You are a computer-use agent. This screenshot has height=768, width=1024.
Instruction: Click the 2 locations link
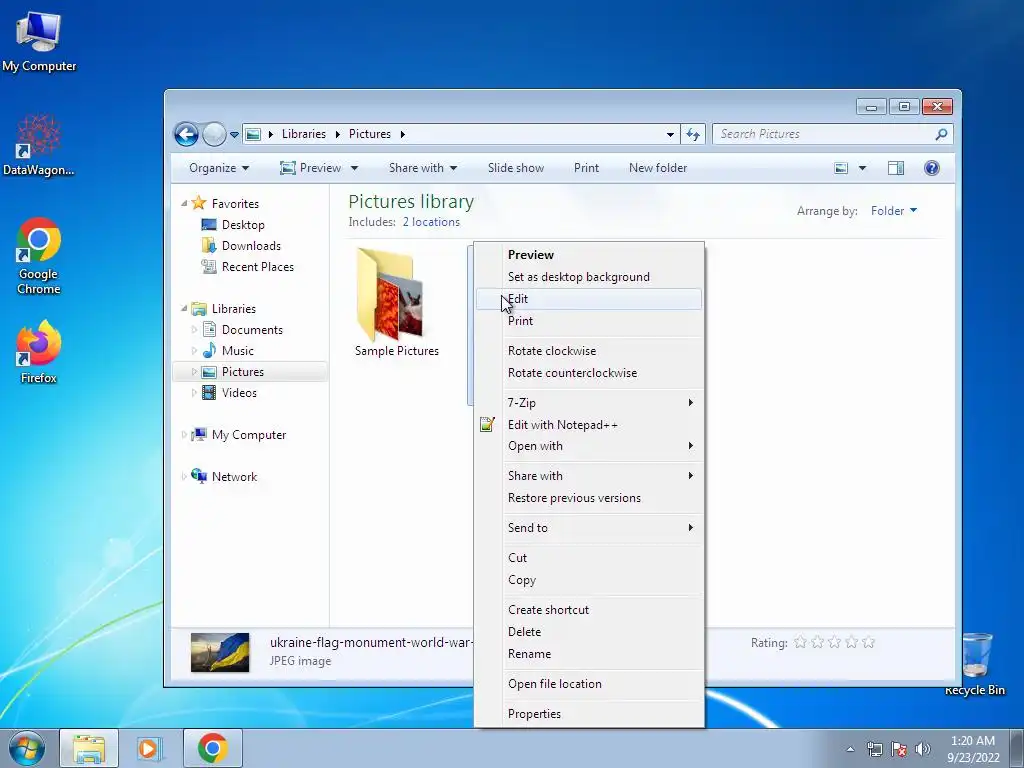(431, 222)
